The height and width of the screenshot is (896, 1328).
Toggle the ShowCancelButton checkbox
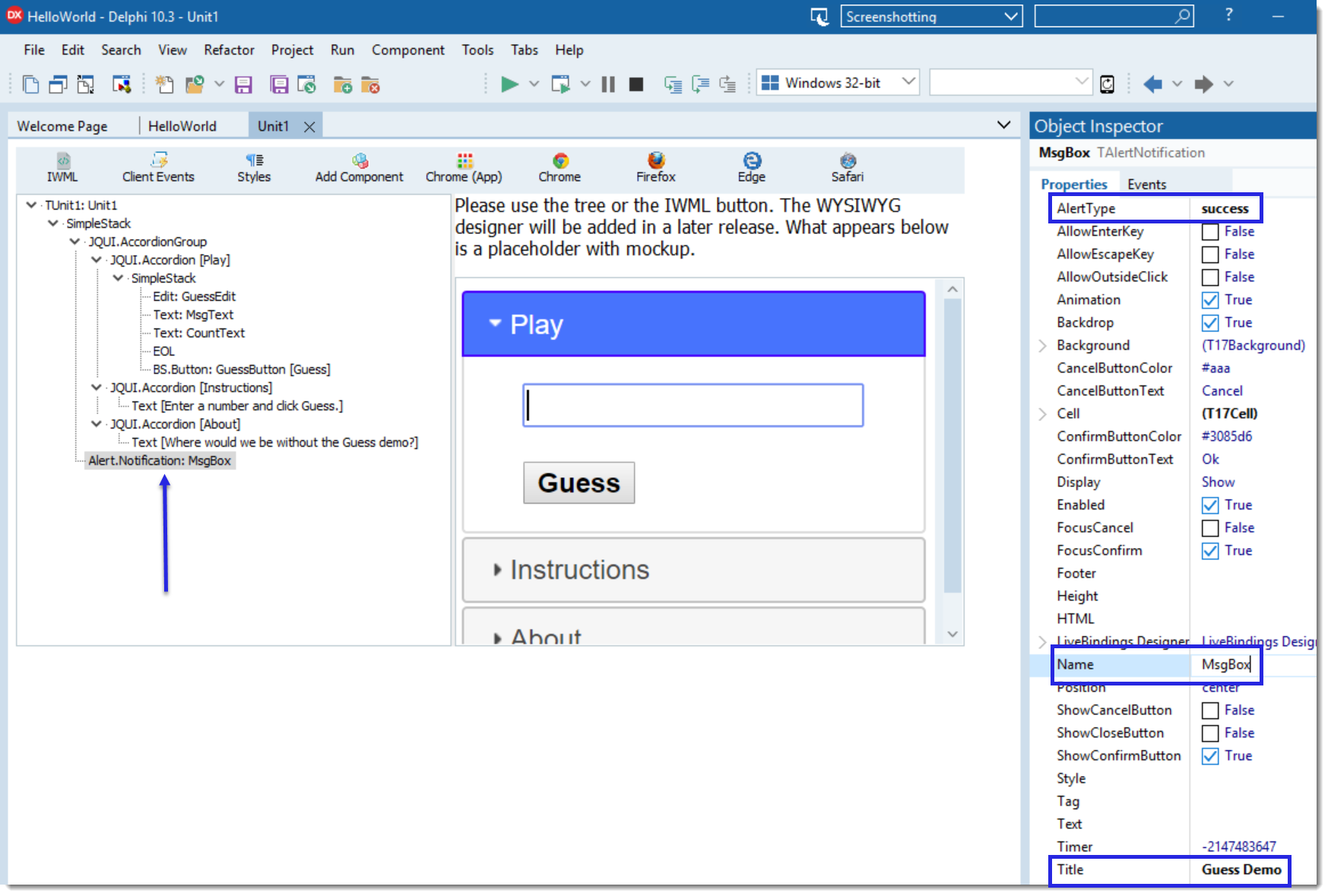[1209, 711]
